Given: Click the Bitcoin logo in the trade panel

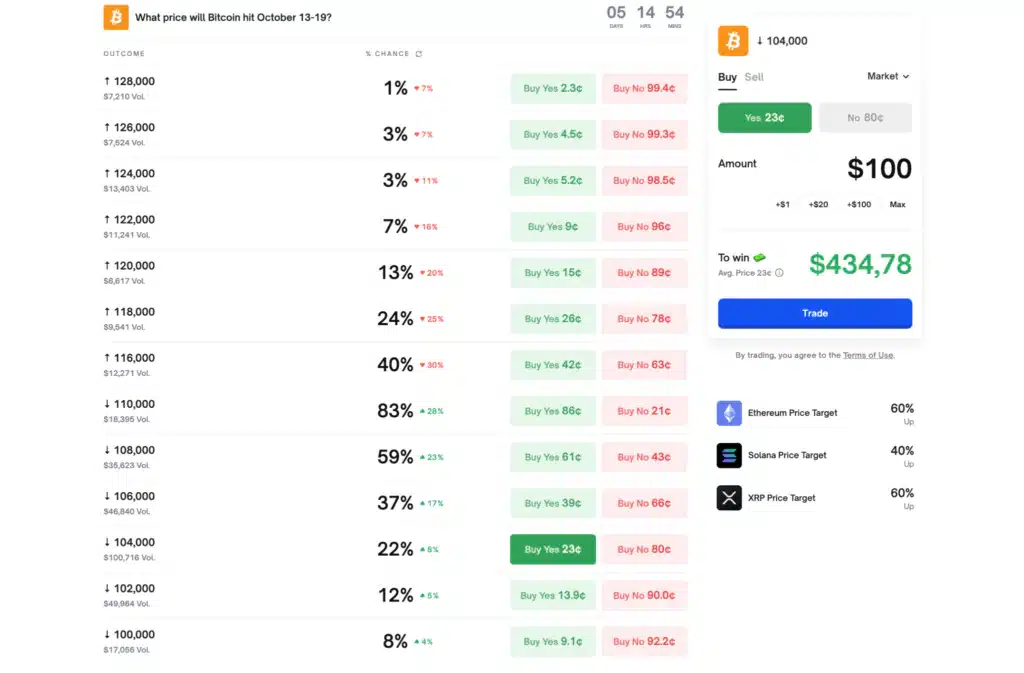Looking at the screenshot, I should point(734,41).
